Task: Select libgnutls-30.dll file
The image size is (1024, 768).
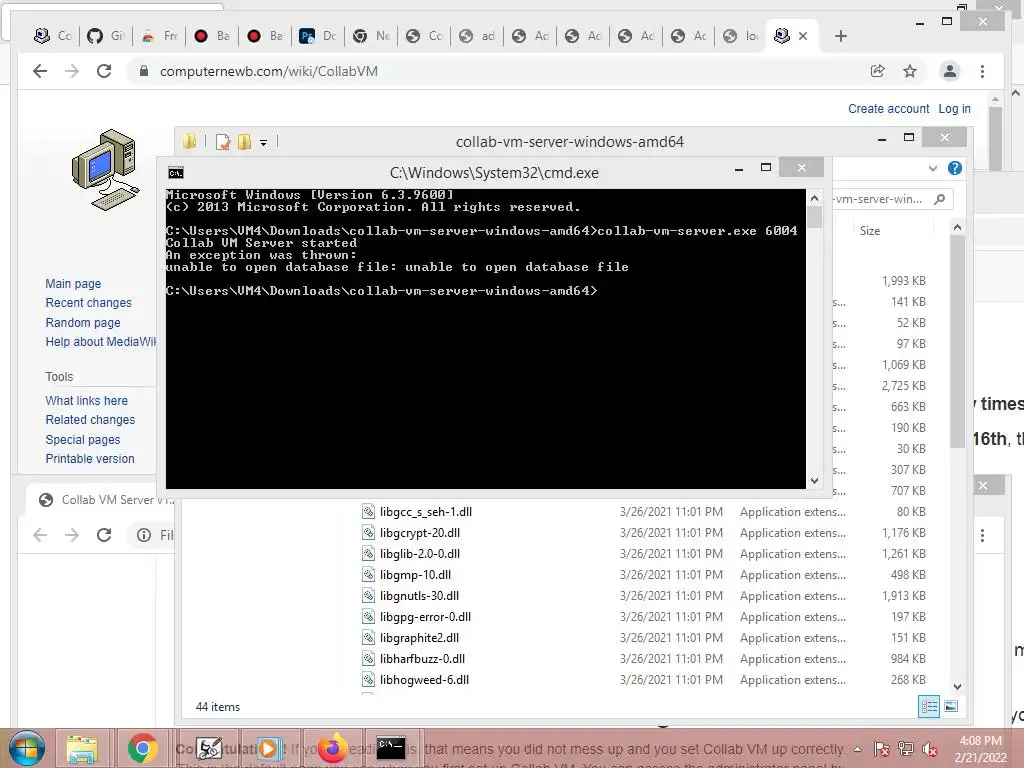Action: point(419,596)
